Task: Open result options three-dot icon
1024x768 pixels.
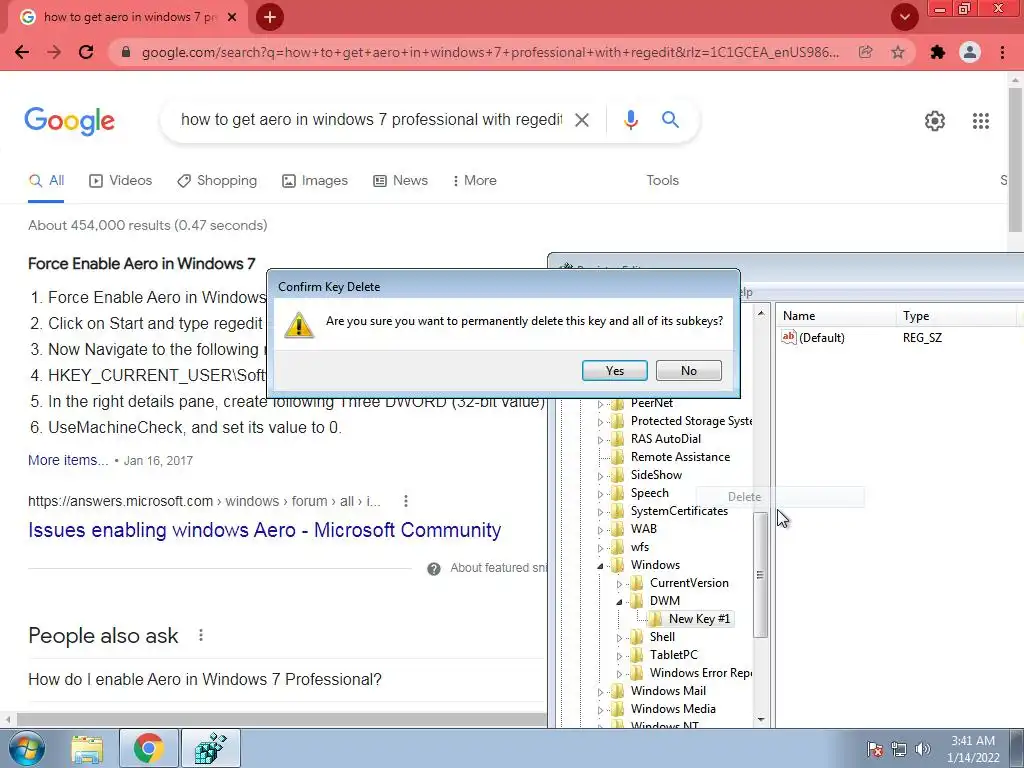Action: point(406,501)
